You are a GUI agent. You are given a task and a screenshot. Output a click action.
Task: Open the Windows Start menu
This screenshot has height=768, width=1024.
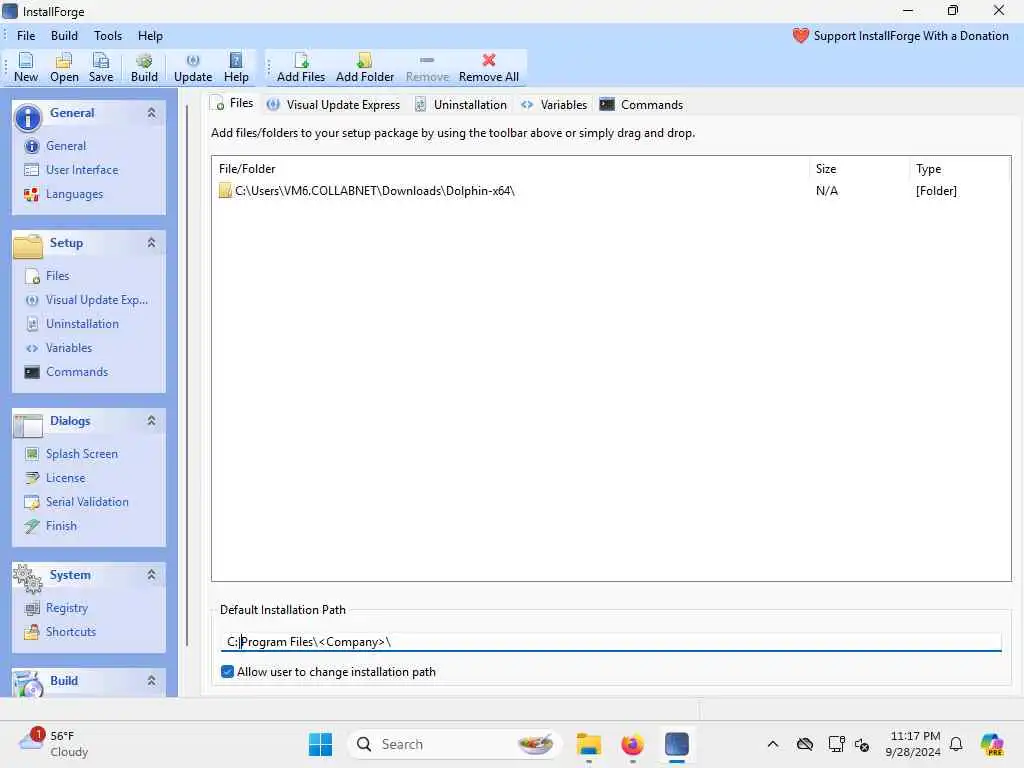(320, 744)
